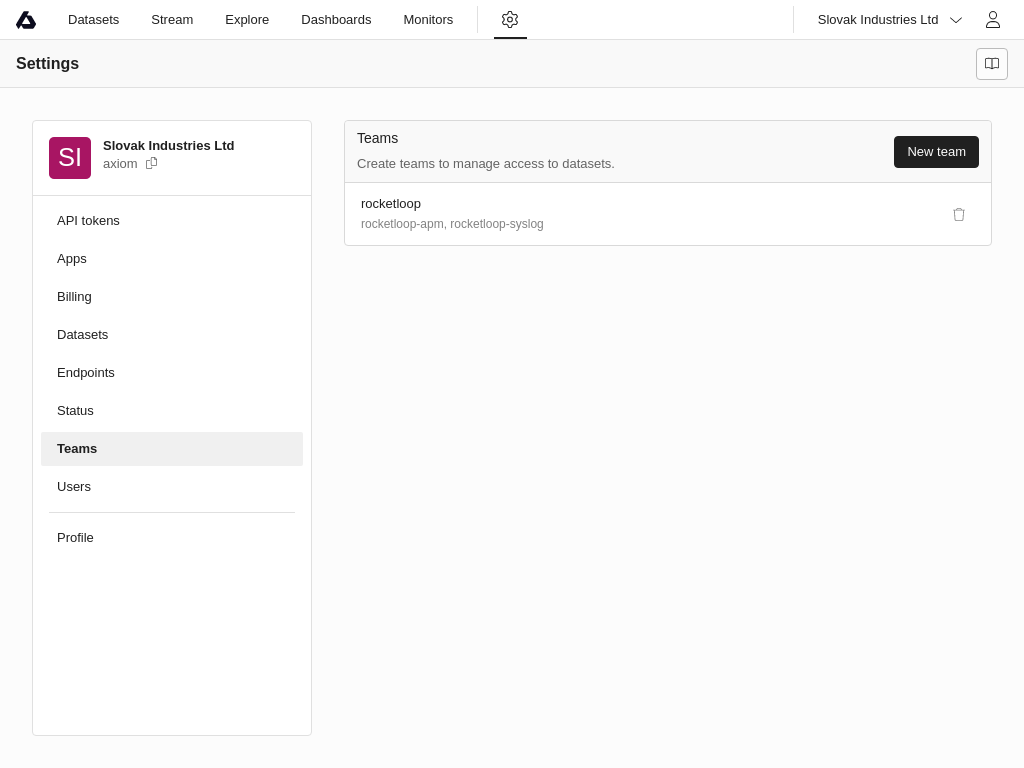Image resolution: width=1024 pixels, height=768 pixels.
Task: Create a new team
Action: pos(935,152)
